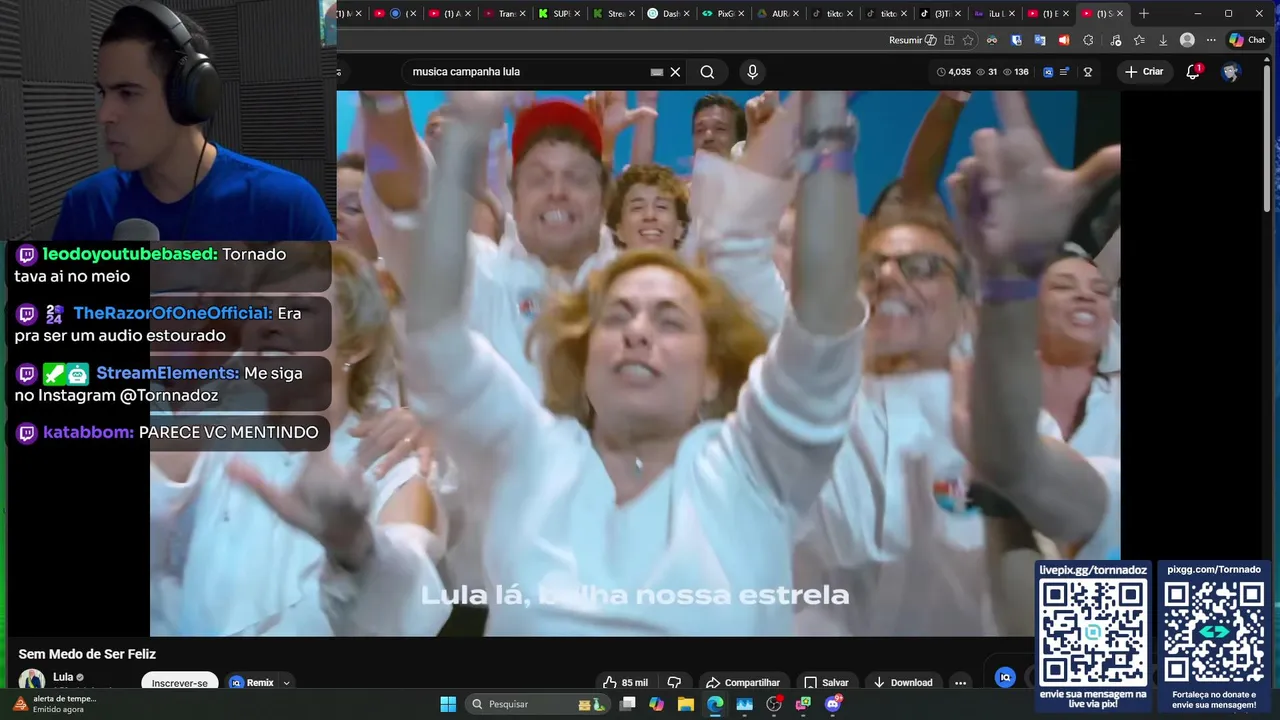
Task: Open browser extensions puzzle icon
Action: click(x=1088, y=40)
